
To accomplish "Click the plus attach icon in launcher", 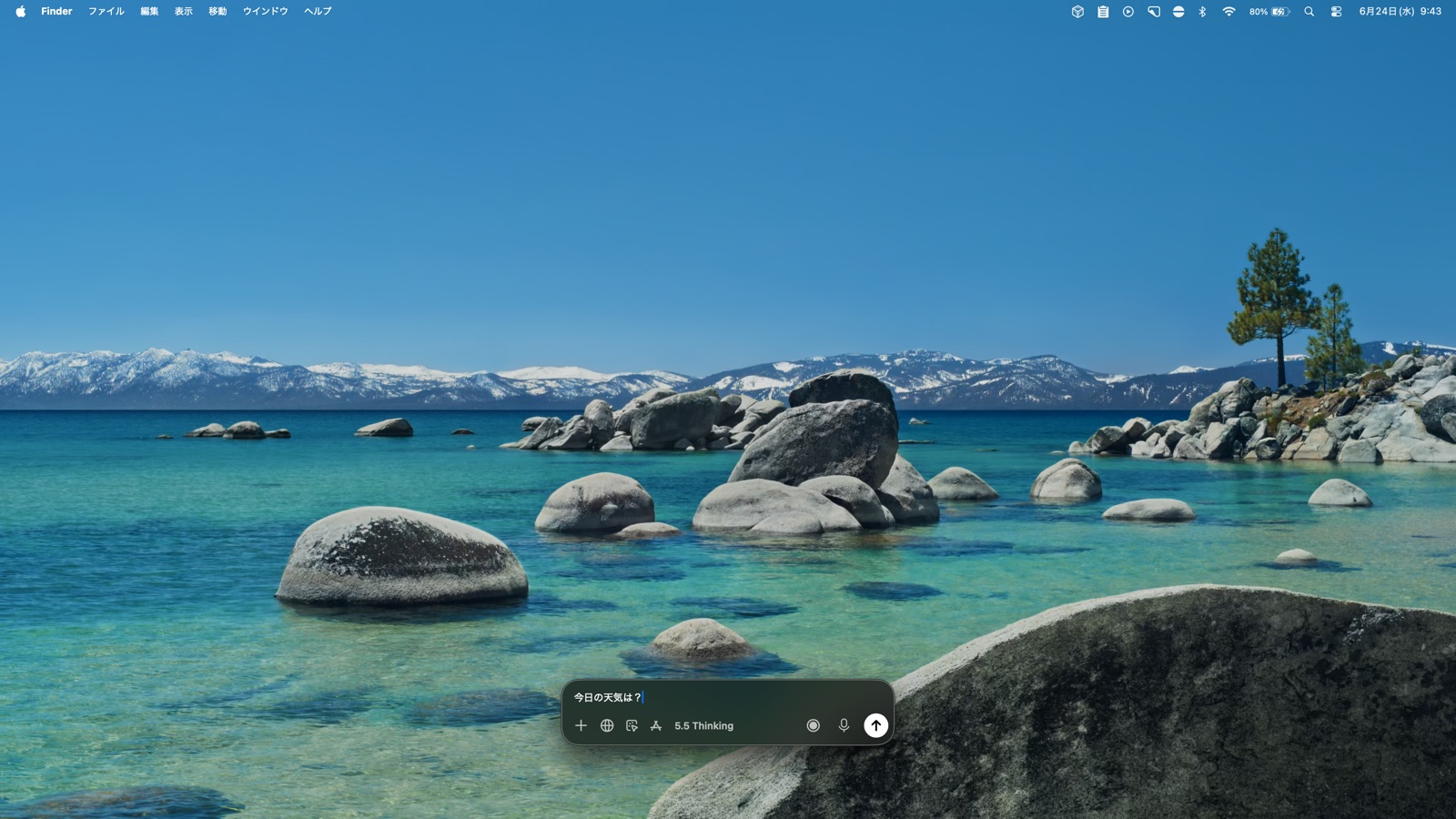I will 581,725.
